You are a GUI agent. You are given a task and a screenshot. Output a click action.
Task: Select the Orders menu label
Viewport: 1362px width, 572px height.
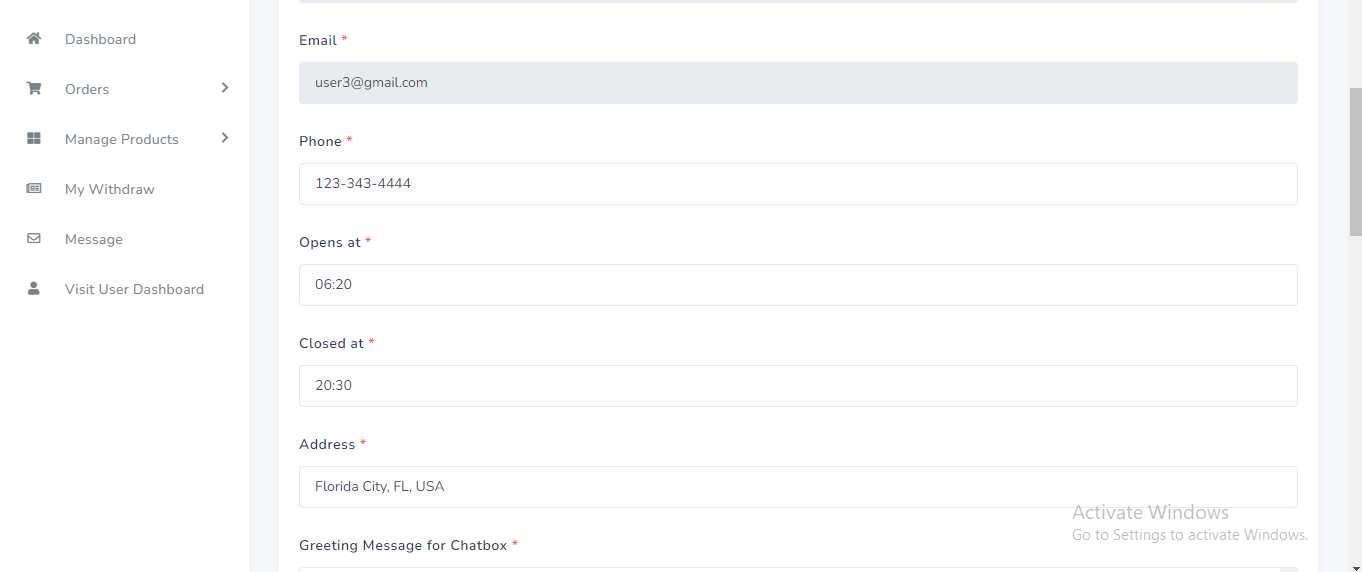(87, 89)
